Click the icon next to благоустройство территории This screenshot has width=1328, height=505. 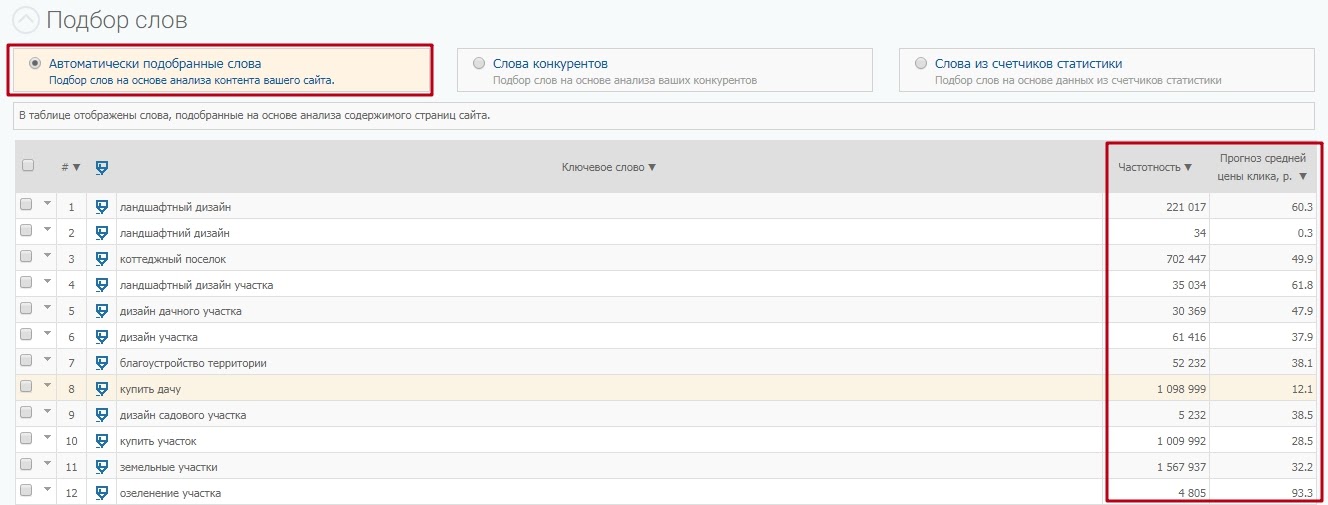tap(101, 363)
